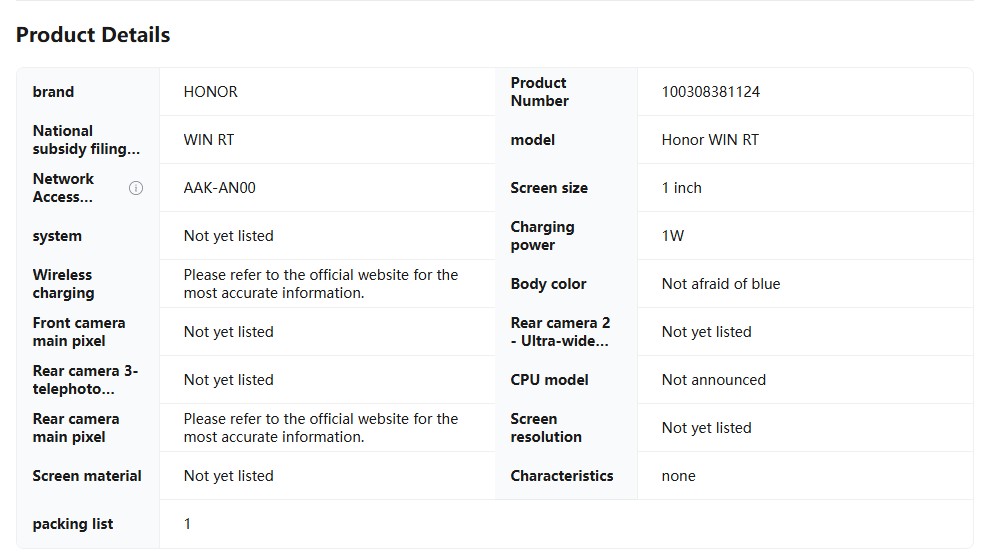Click the Rear camera main pixel website note
Viewport: 986px width, 560px height.
tap(320, 428)
